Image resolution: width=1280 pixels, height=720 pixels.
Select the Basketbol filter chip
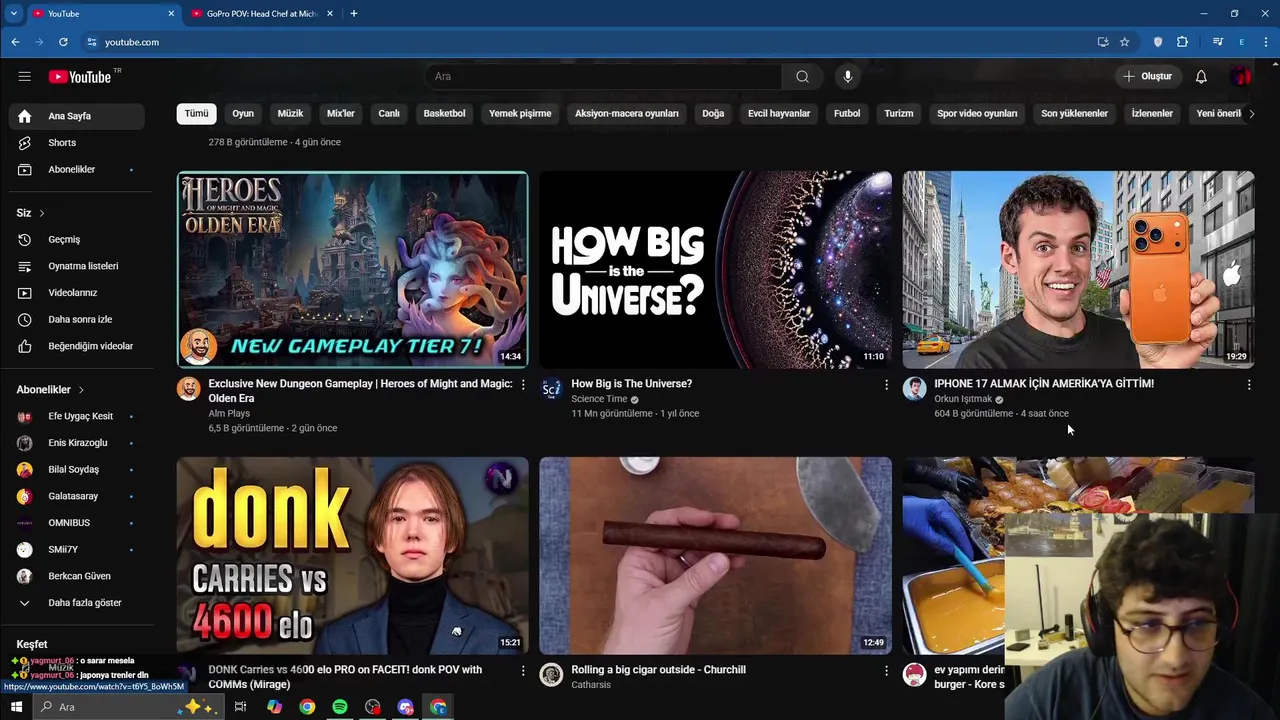click(x=444, y=114)
